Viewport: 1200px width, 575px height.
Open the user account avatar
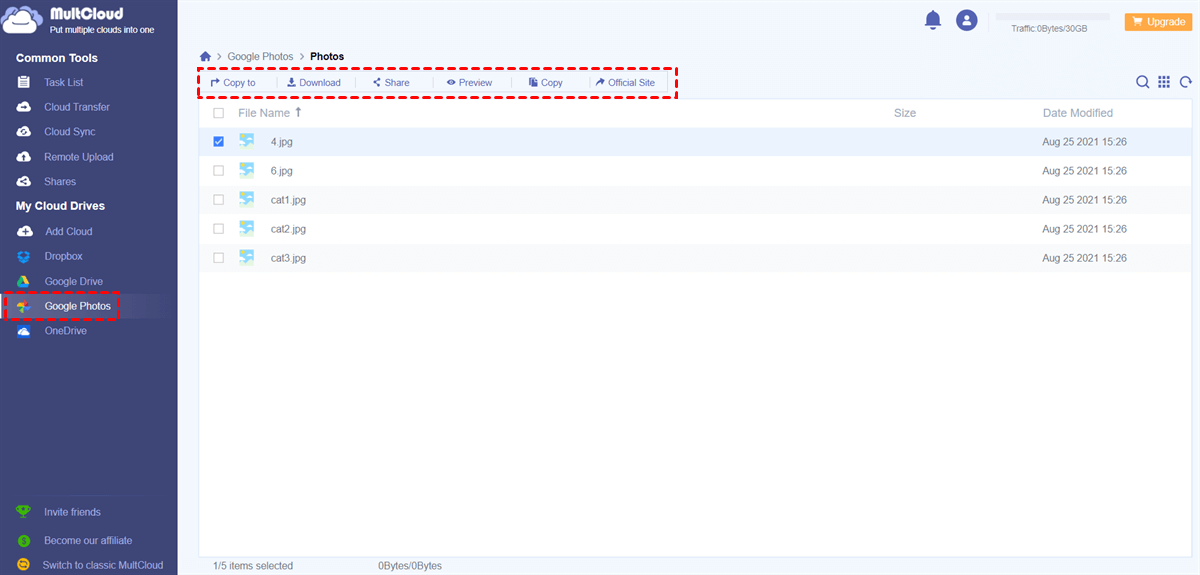point(966,20)
